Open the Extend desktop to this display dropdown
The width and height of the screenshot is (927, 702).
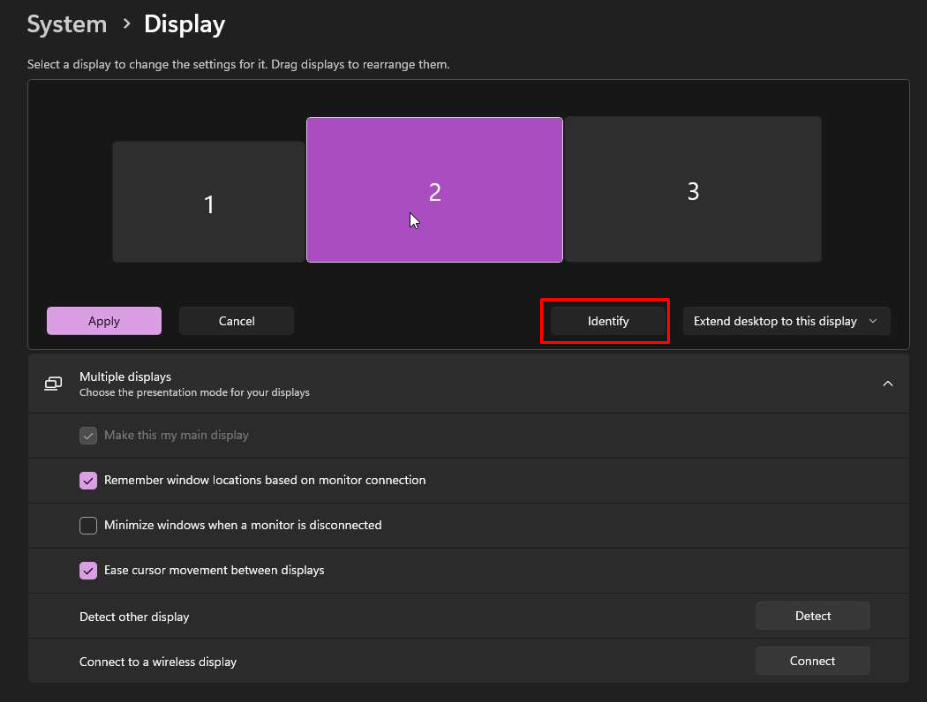pyautogui.click(x=775, y=321)
